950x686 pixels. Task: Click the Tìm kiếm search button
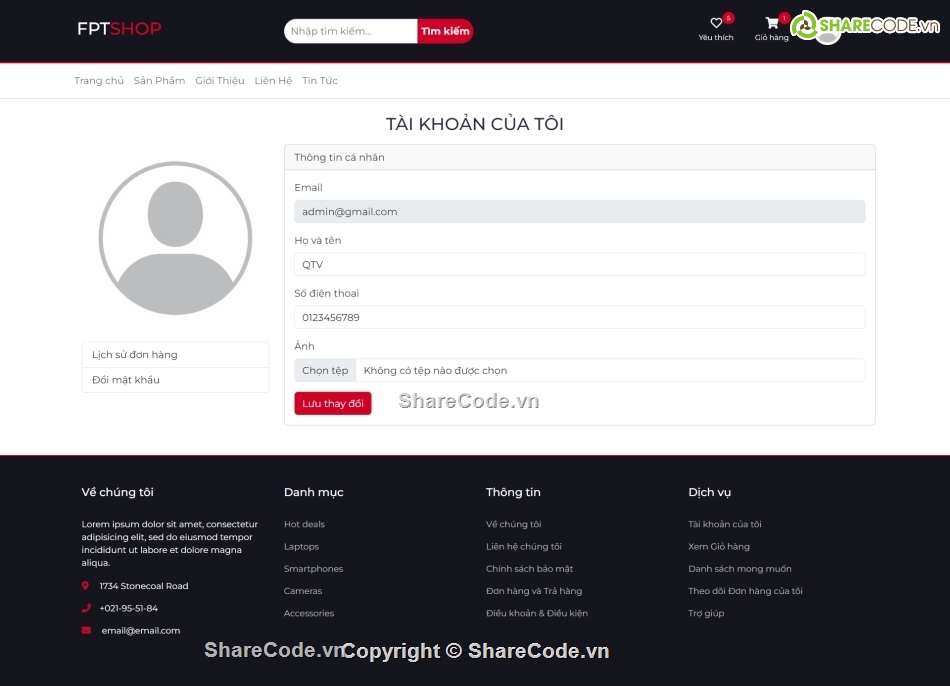click(445, 31)
